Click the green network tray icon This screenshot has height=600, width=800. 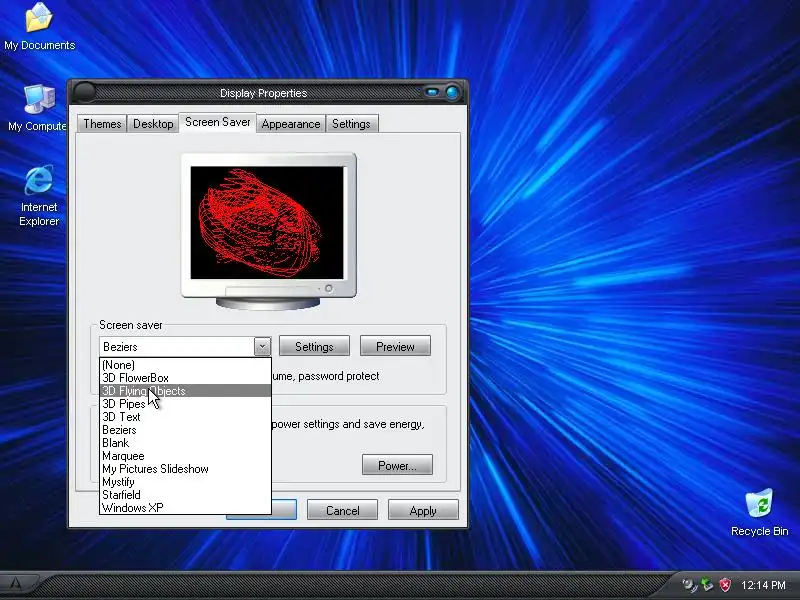pos(707,585)
